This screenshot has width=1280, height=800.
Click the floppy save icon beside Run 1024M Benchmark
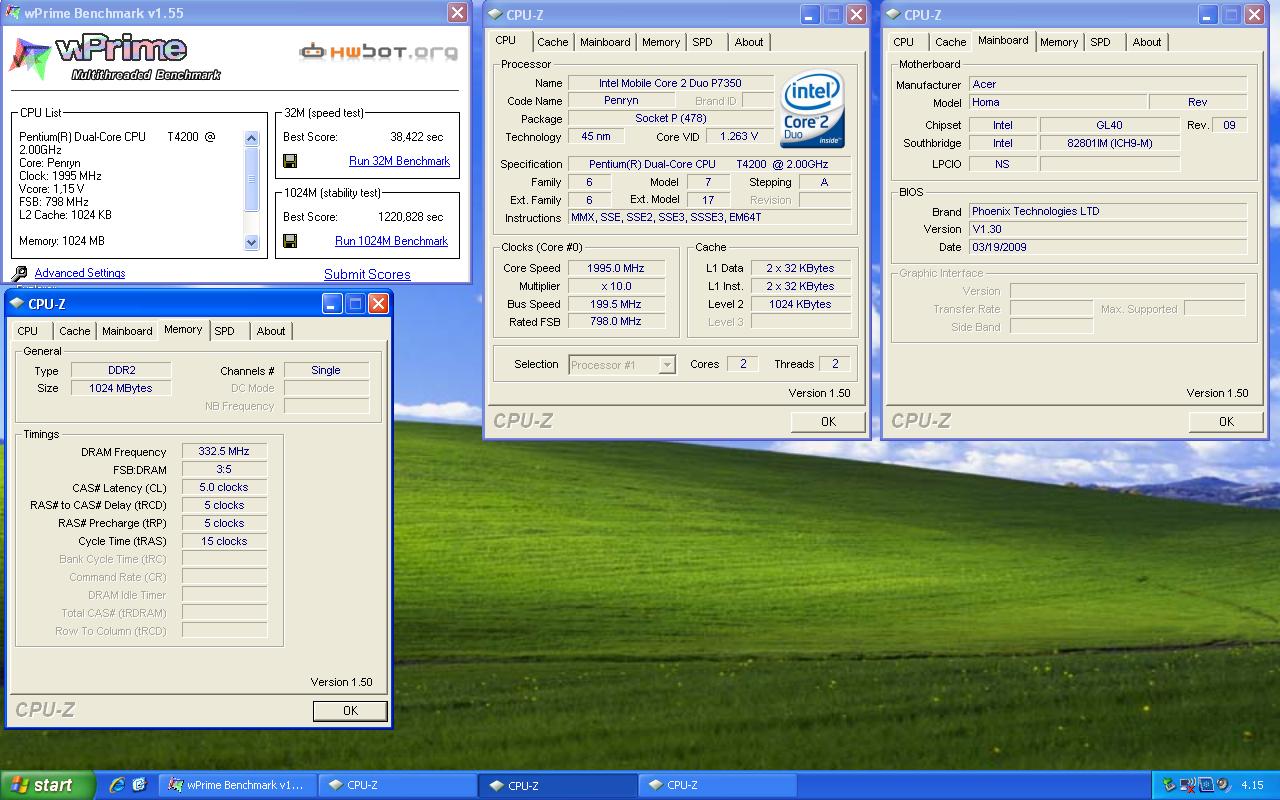click(290, 241)
